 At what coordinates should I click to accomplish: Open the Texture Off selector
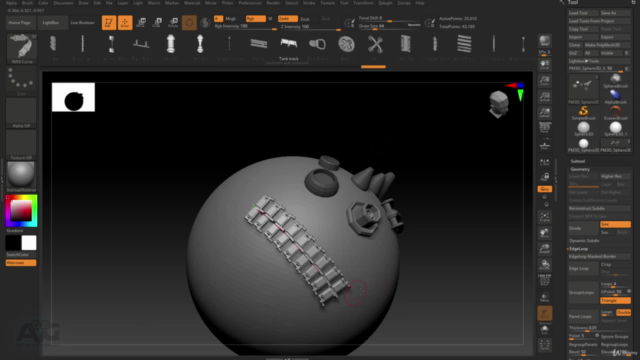pos(21,145)
